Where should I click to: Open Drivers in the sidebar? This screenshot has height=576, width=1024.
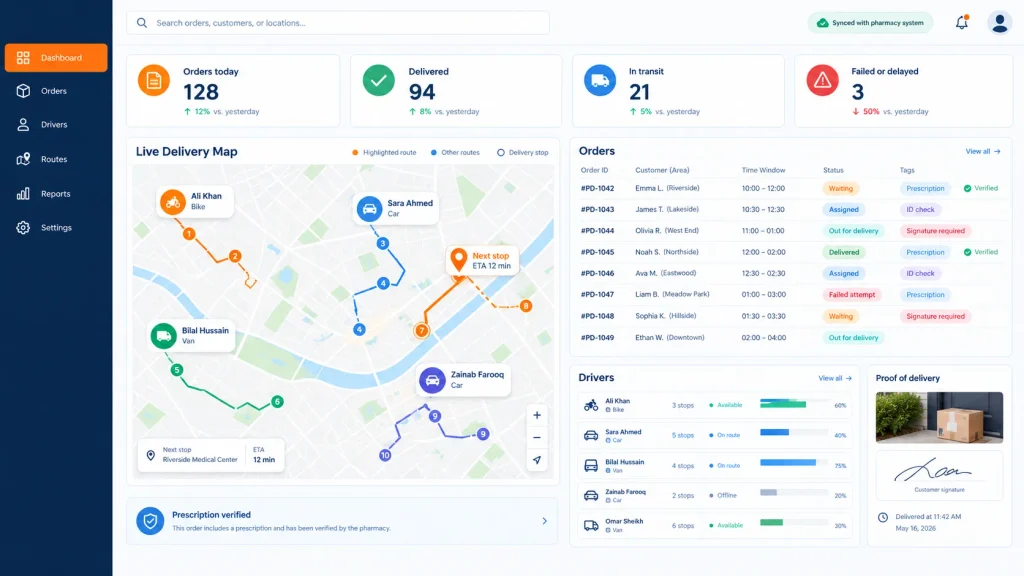pos(56,124)
